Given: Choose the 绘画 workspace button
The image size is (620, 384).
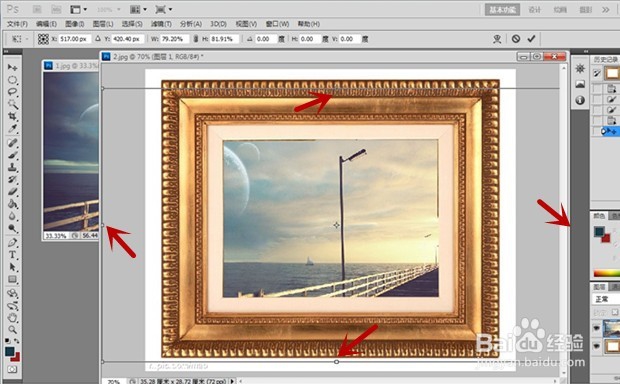Looking at the screenshot, I should tap(560, 9).
